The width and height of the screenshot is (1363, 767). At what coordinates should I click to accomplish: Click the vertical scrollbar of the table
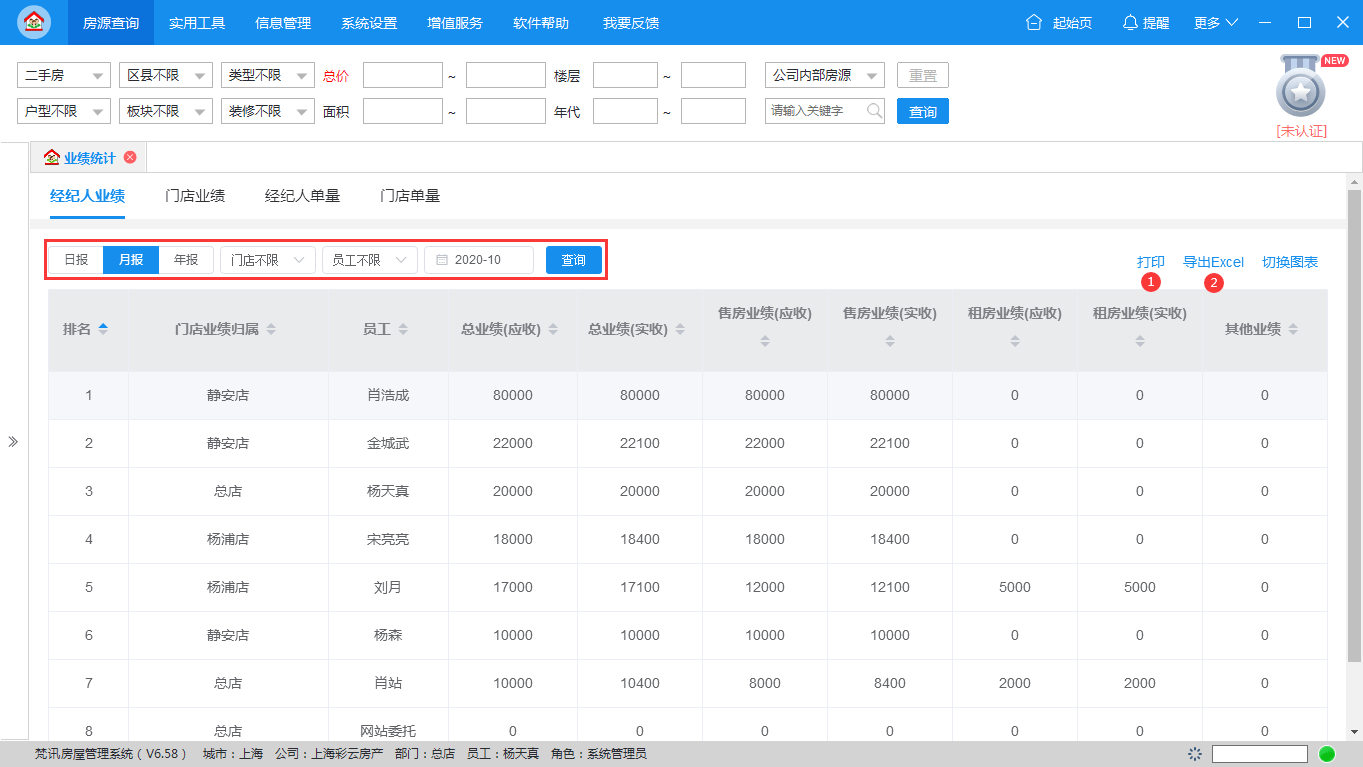1354,425
